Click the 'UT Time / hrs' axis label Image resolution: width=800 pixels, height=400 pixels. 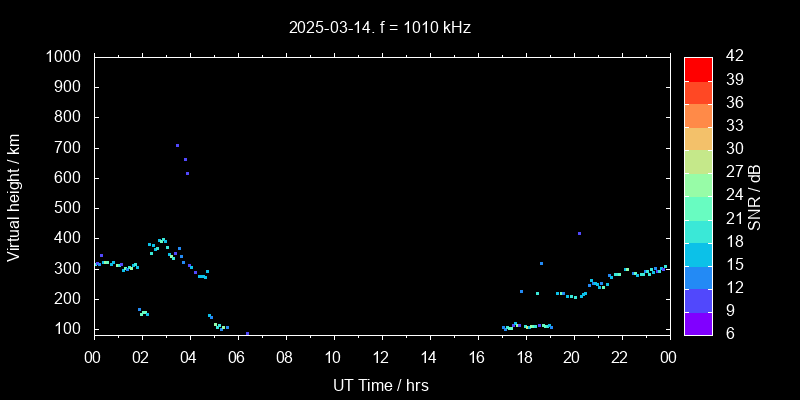tap(380, 384)
